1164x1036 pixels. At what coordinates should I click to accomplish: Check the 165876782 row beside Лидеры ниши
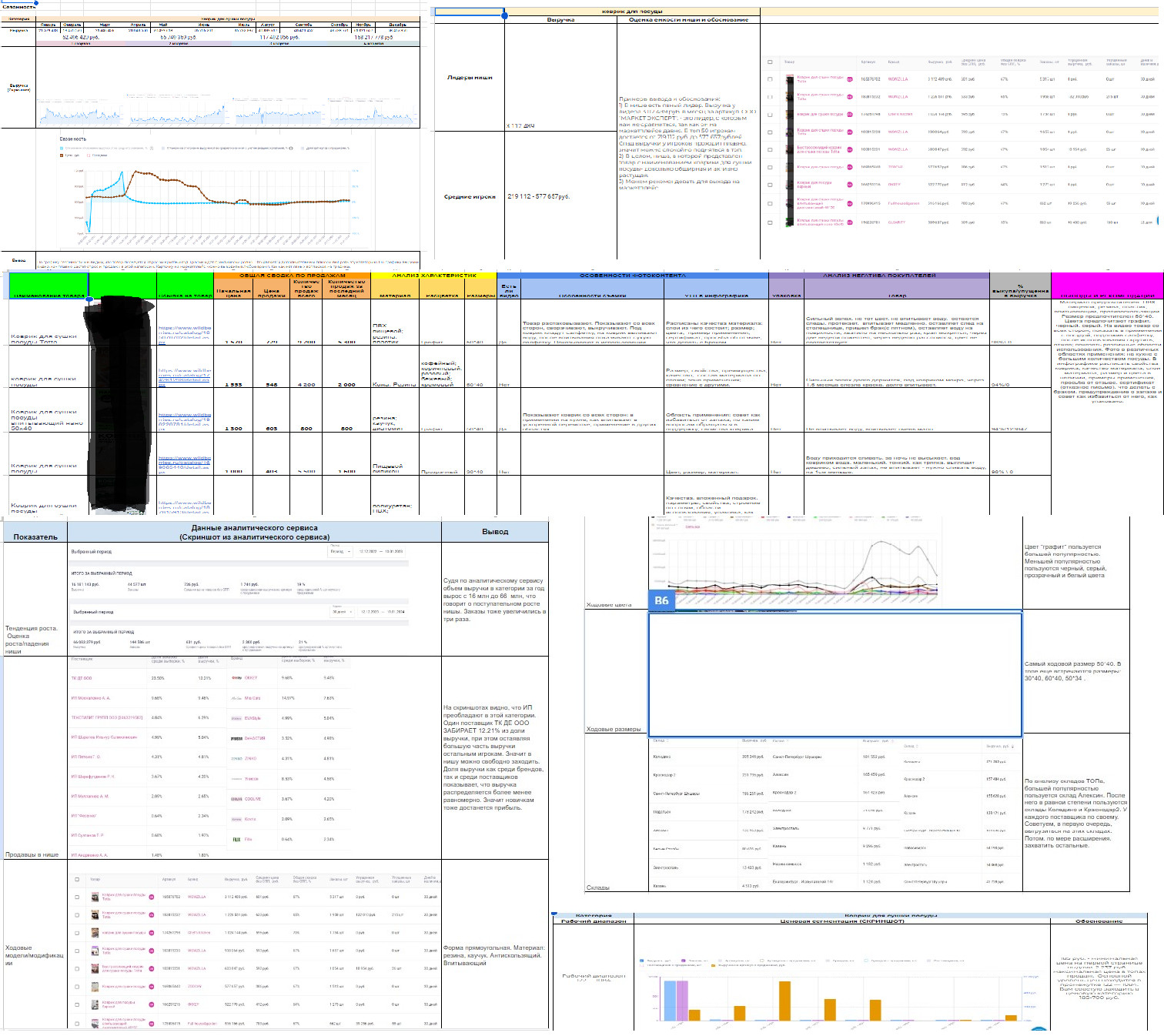pos(770,79)
